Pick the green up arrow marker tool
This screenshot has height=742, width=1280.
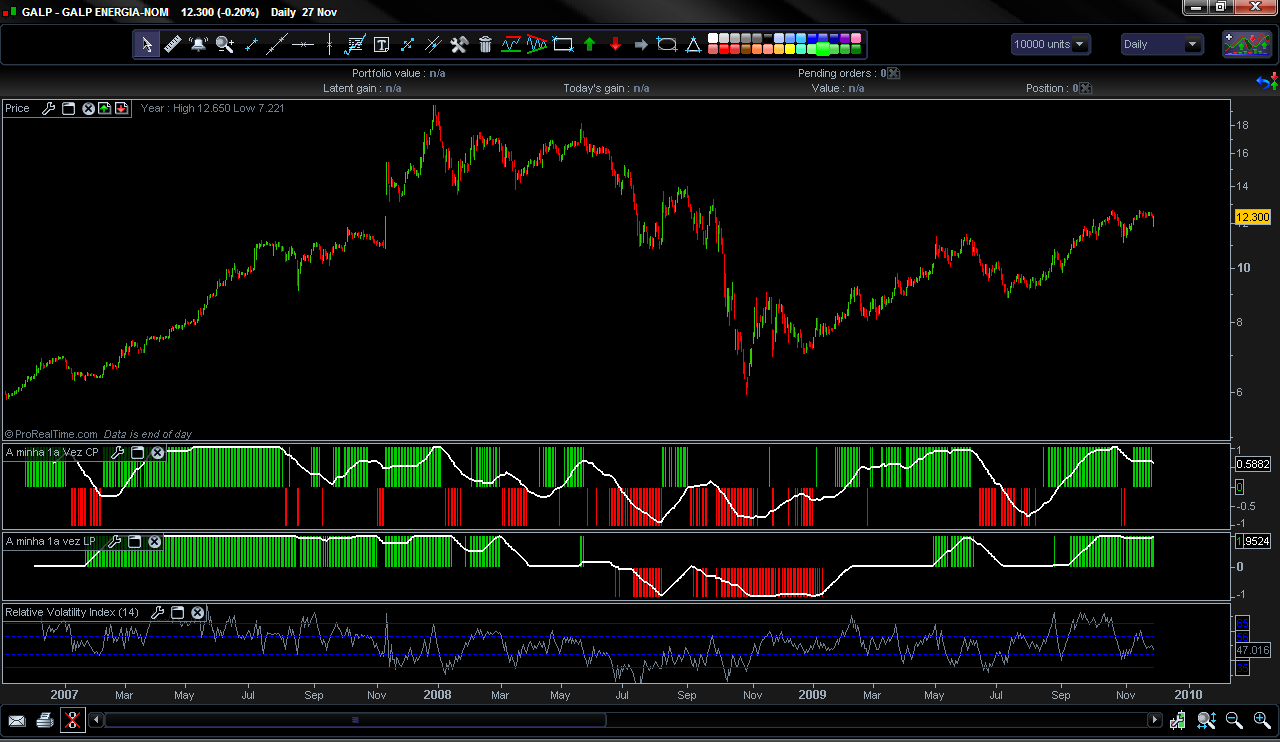click(x=589, y=44)
